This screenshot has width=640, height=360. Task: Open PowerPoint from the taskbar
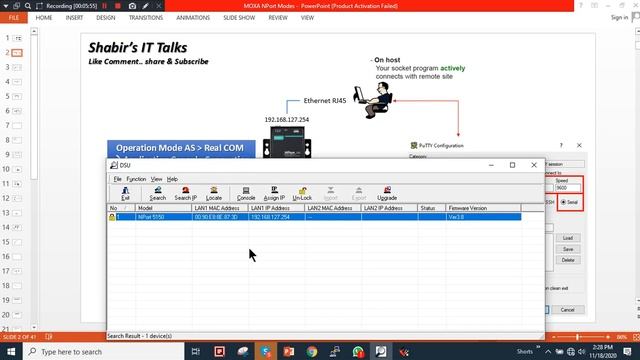pyautogui.click(x=289, y=351)
